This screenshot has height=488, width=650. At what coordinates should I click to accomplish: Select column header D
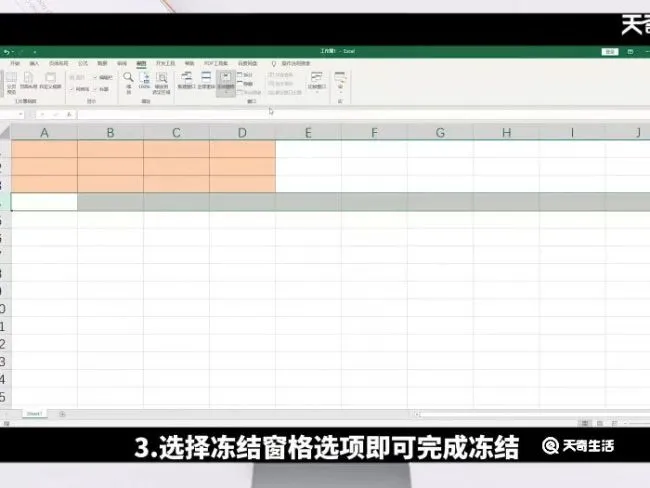point(242,133)
